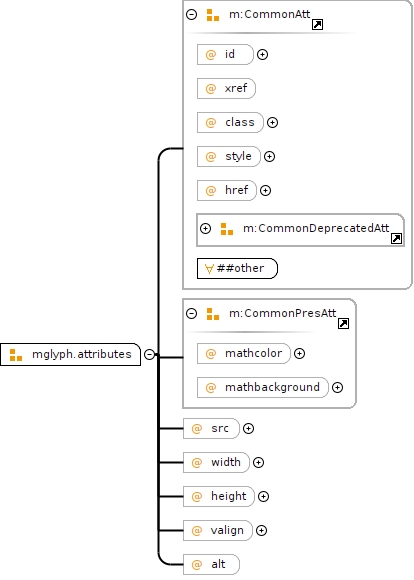The width and height of the screenshot is (414, 580).
Task: Click the ##other any-attribute symbol
Action: pos(209,269)
